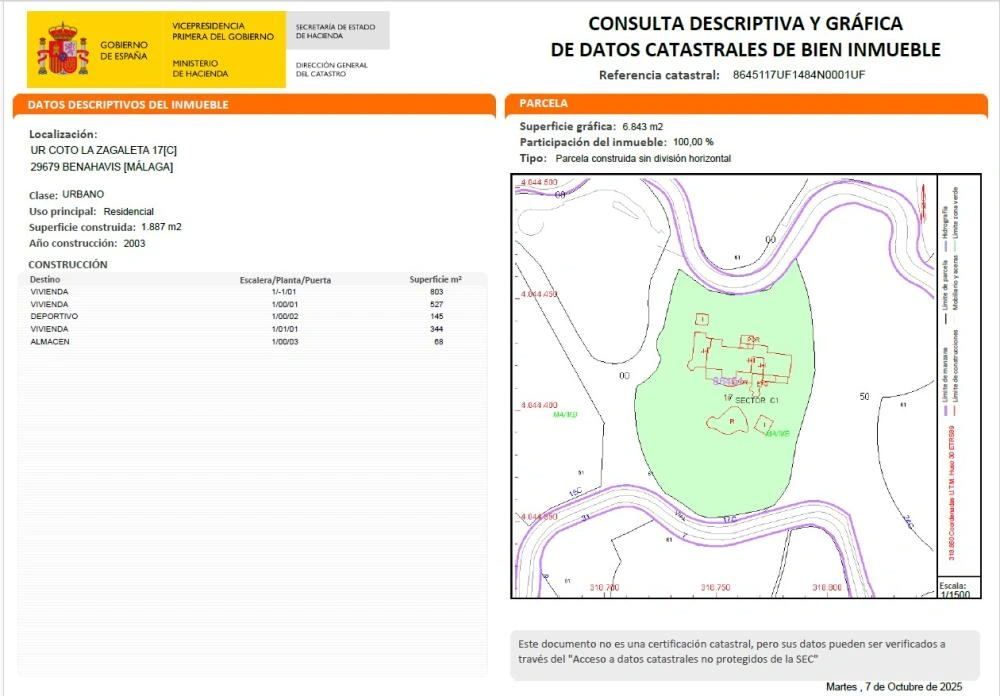Image resolution: width=1000 pixels, height=696 pixels.
Task: Click the red main building outline on map
Action: 740,360
